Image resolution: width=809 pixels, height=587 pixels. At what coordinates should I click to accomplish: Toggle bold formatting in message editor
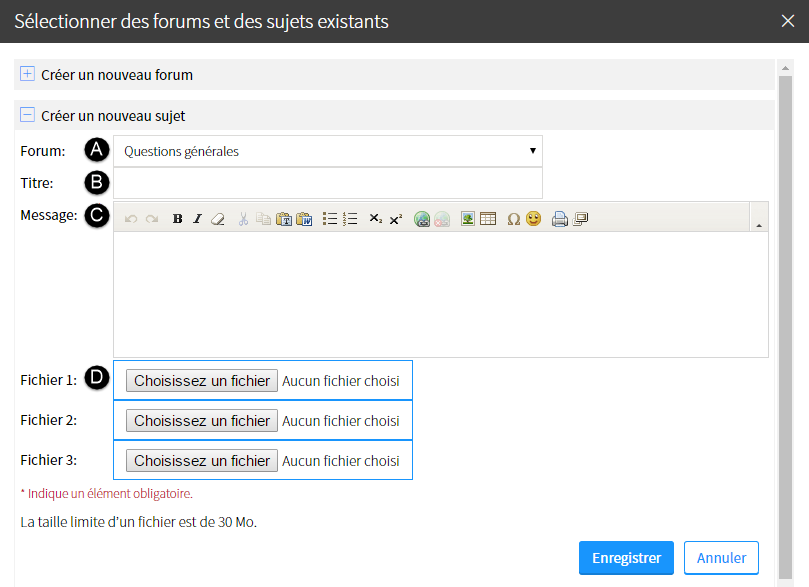click(177, 219)
